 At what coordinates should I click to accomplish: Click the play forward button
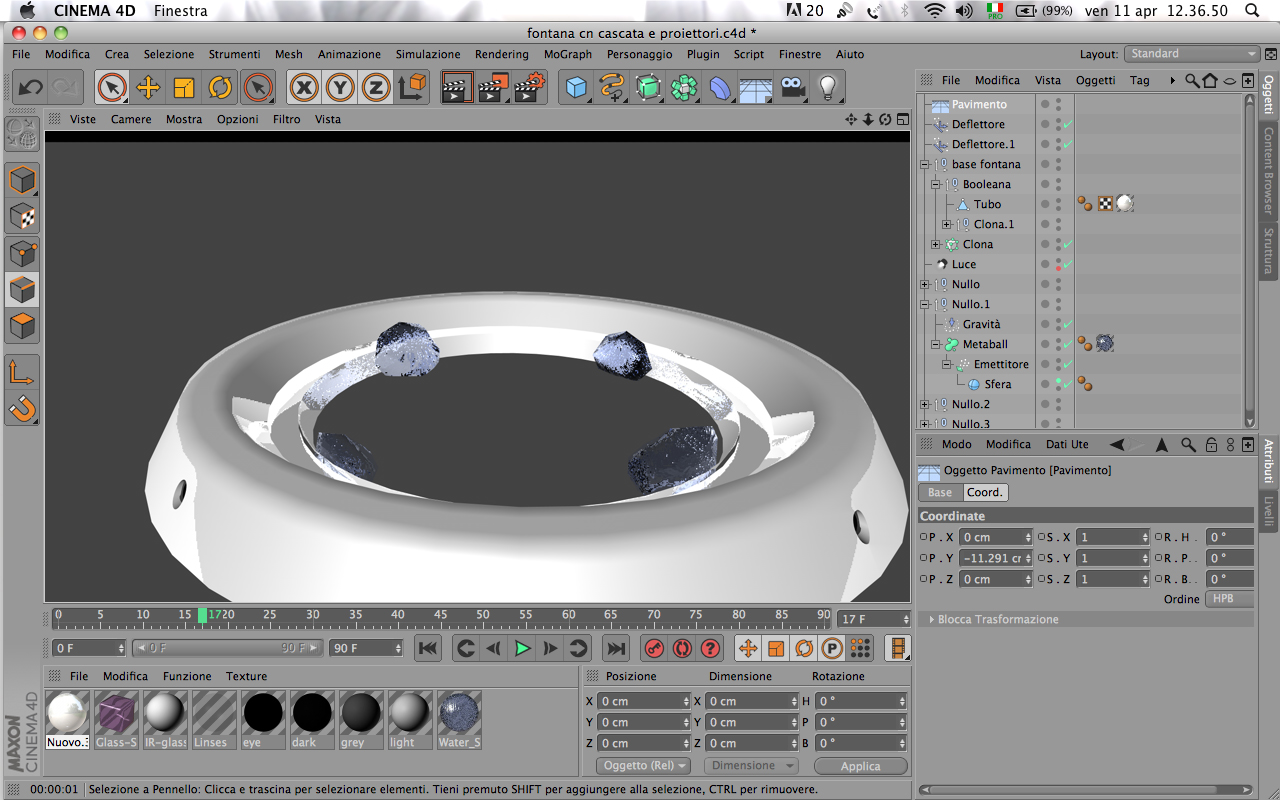tap(521, 648)
